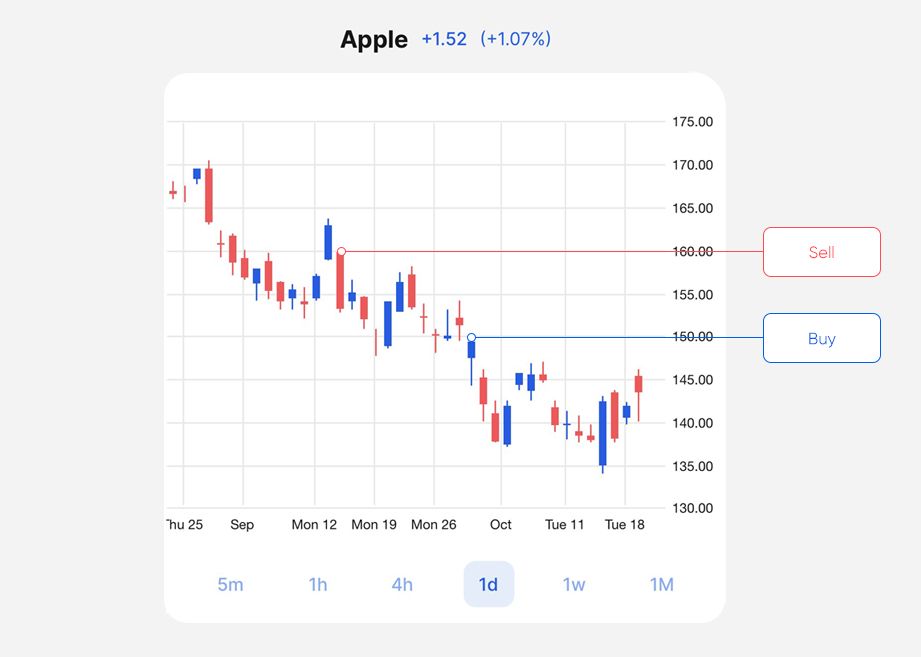Switch to the 1h interval

pos(316,584)
